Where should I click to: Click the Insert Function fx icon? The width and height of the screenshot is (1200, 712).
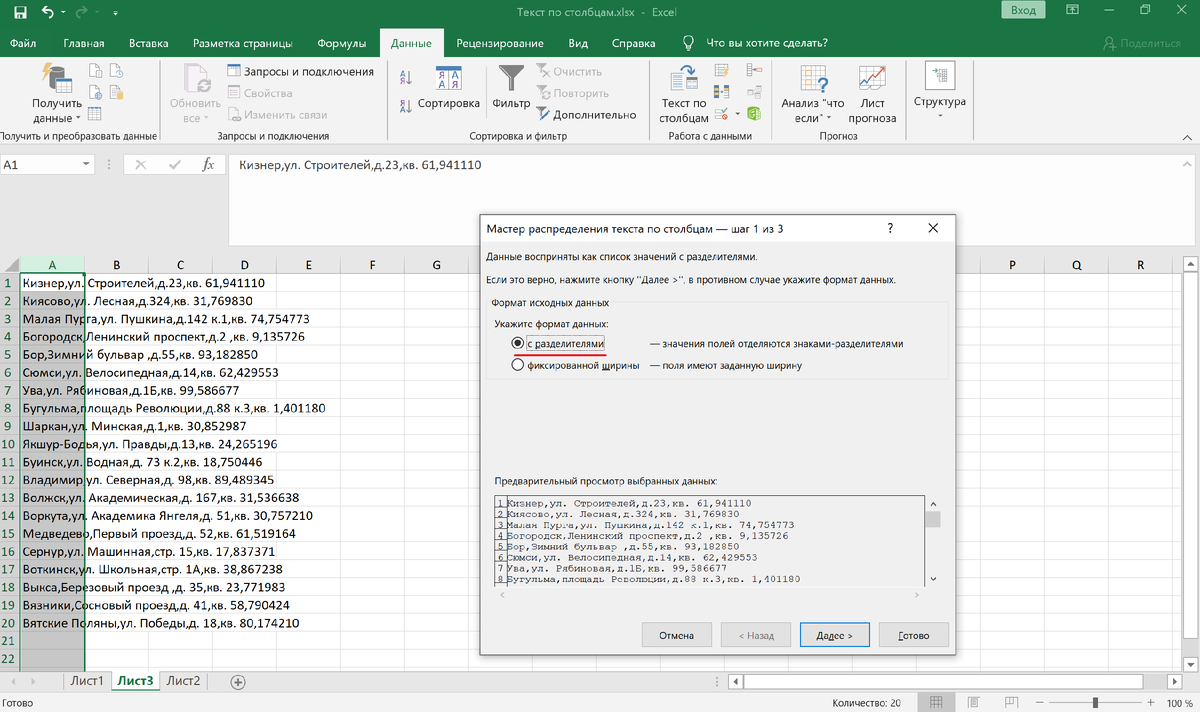coord(208,165)
